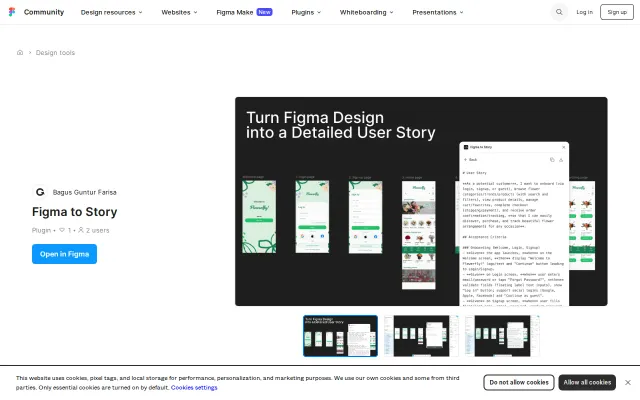Expand the Websites dropdown
Screen dimensions: 640x400
point(179,12)
